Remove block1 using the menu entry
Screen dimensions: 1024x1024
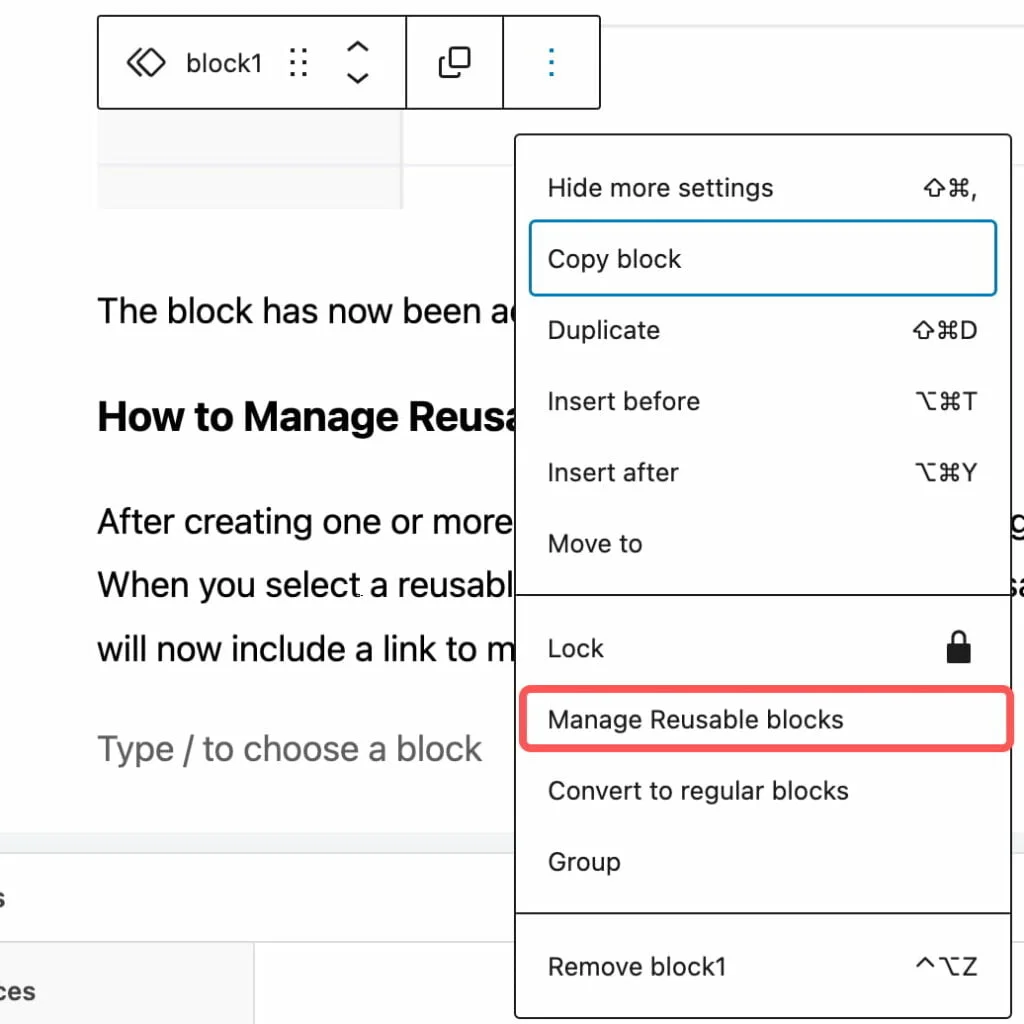(x=638, y=966)
